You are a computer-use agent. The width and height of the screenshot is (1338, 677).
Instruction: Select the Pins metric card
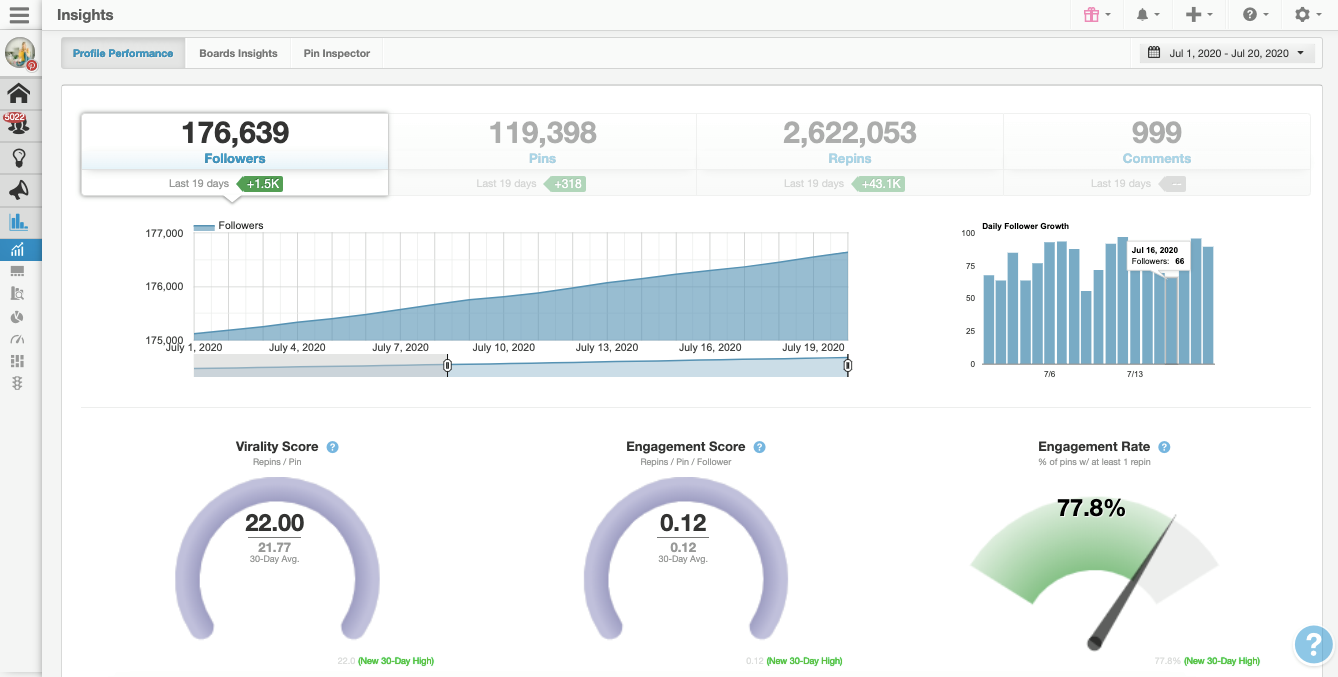543,154
